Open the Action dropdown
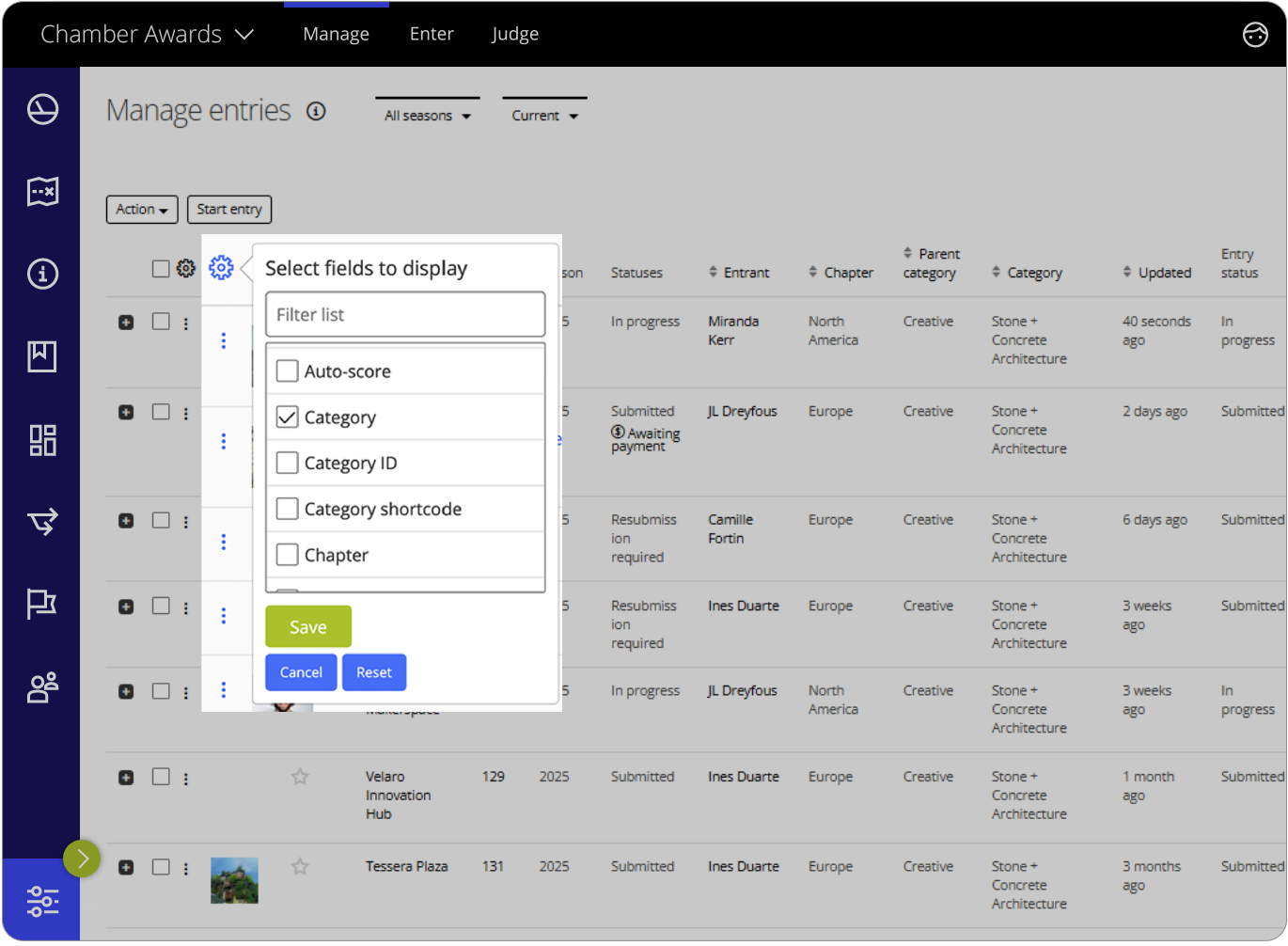This screenshot has width=1288, height=946. [x=141, y=209]
